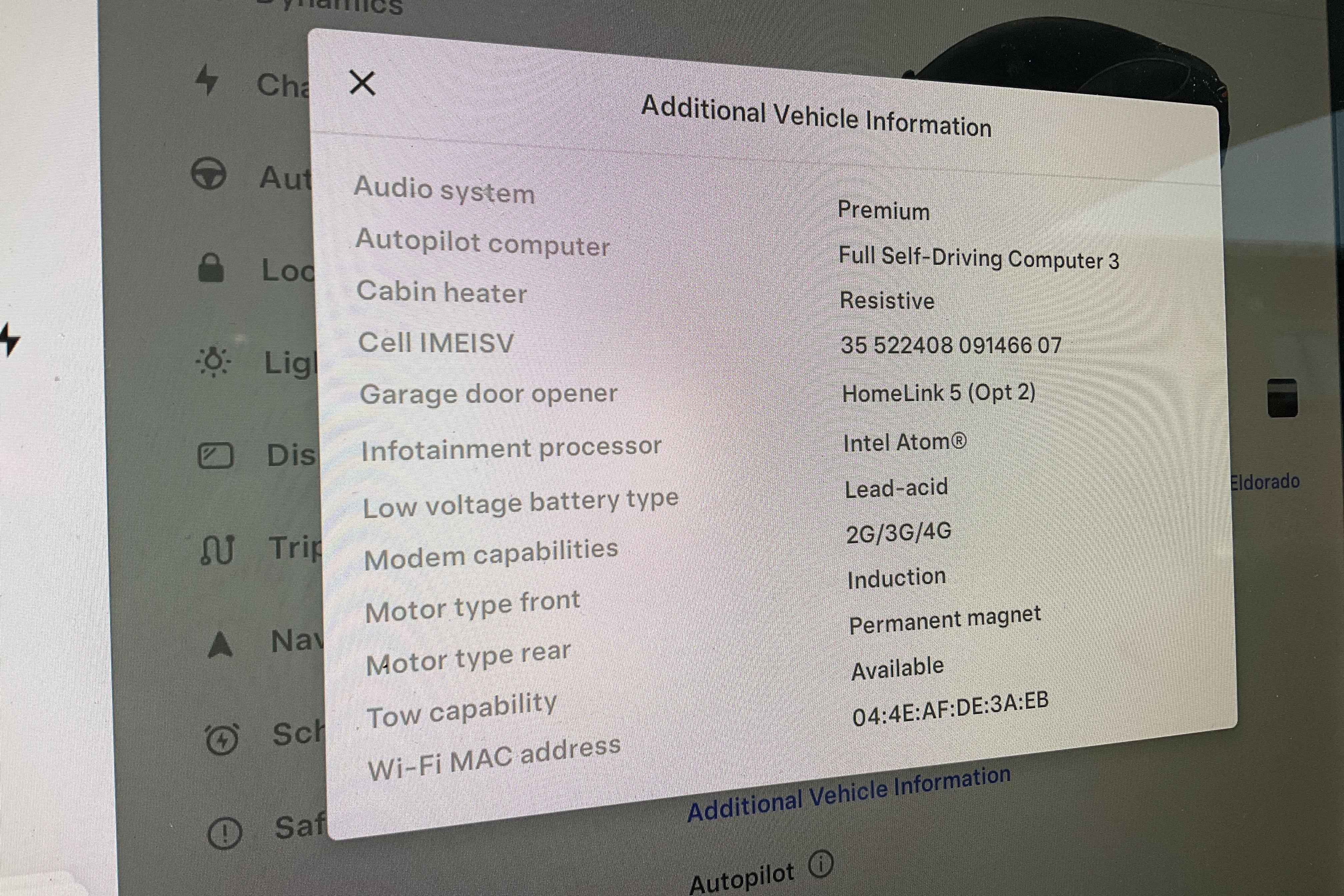This screenshot has width=1344, height=896.
Task: Open Charging lightning bolt icon in sidebar
Action: coord(206,79)
